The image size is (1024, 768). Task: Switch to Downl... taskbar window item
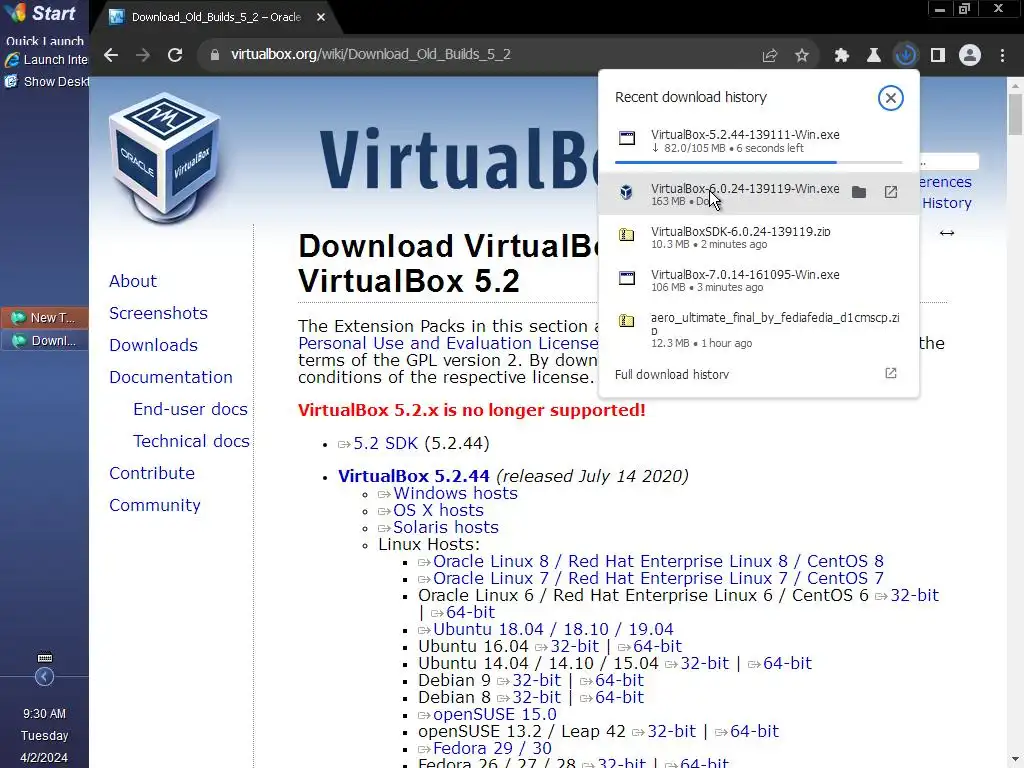click(44, 340)
